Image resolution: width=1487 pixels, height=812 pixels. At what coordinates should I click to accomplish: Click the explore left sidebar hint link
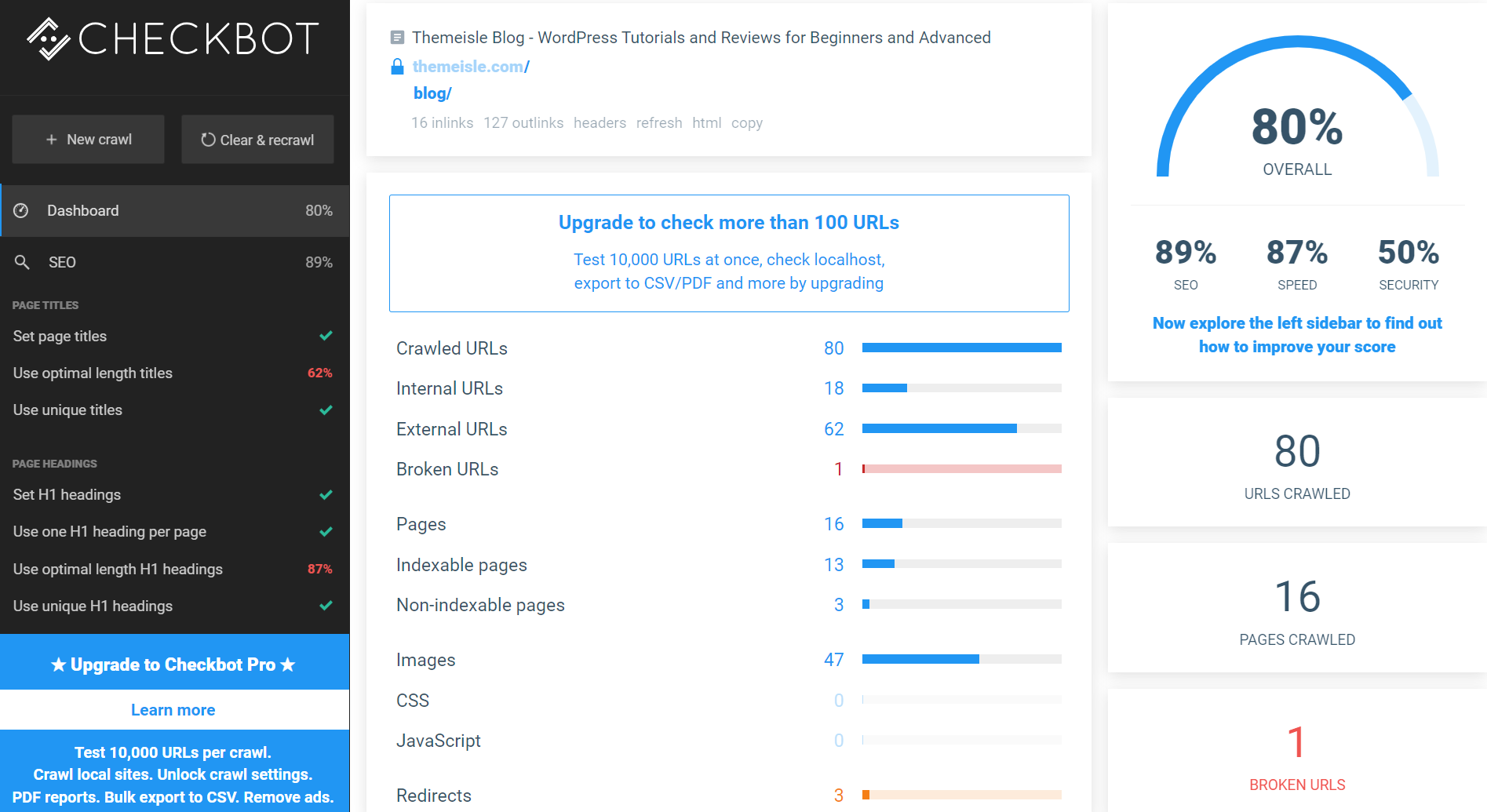pyautogui.click(x=1296, y=334)
